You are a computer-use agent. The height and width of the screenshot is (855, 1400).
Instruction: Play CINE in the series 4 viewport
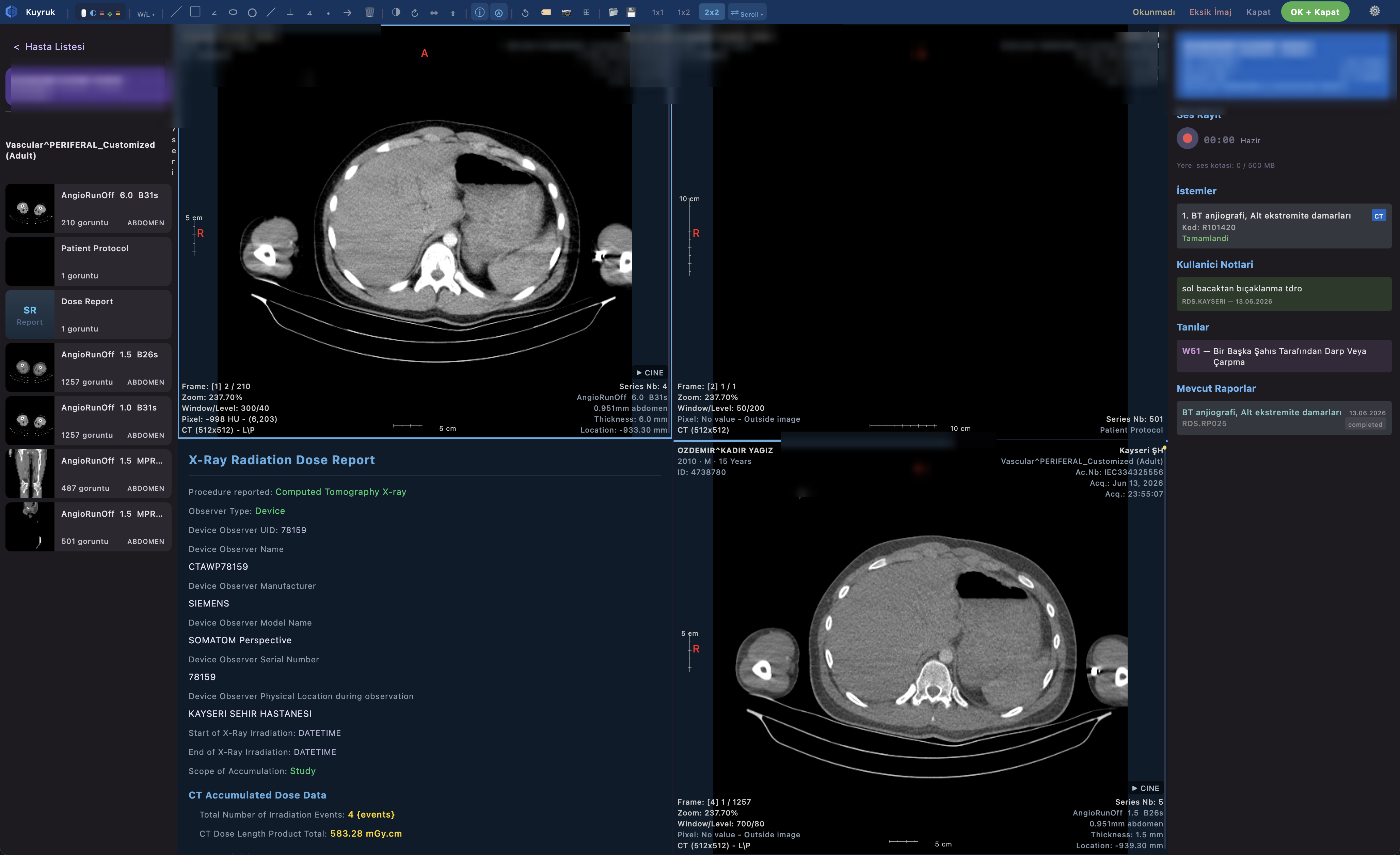point(650,373)
